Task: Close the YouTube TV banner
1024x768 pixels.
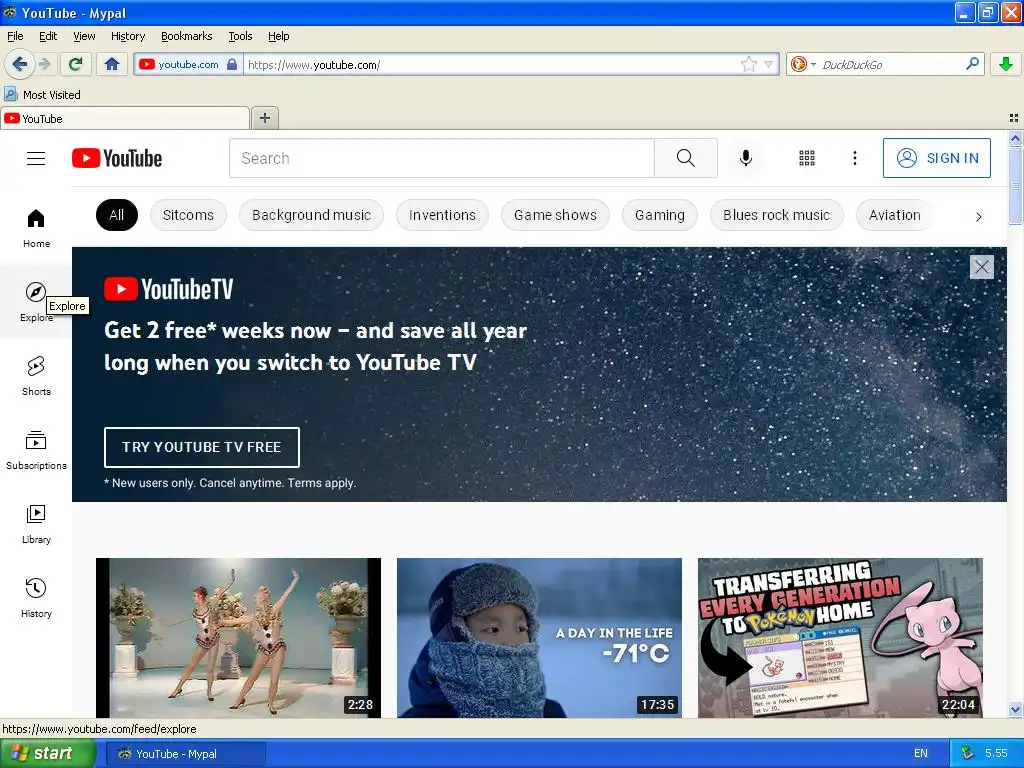Action: click(x=982, y=267)
